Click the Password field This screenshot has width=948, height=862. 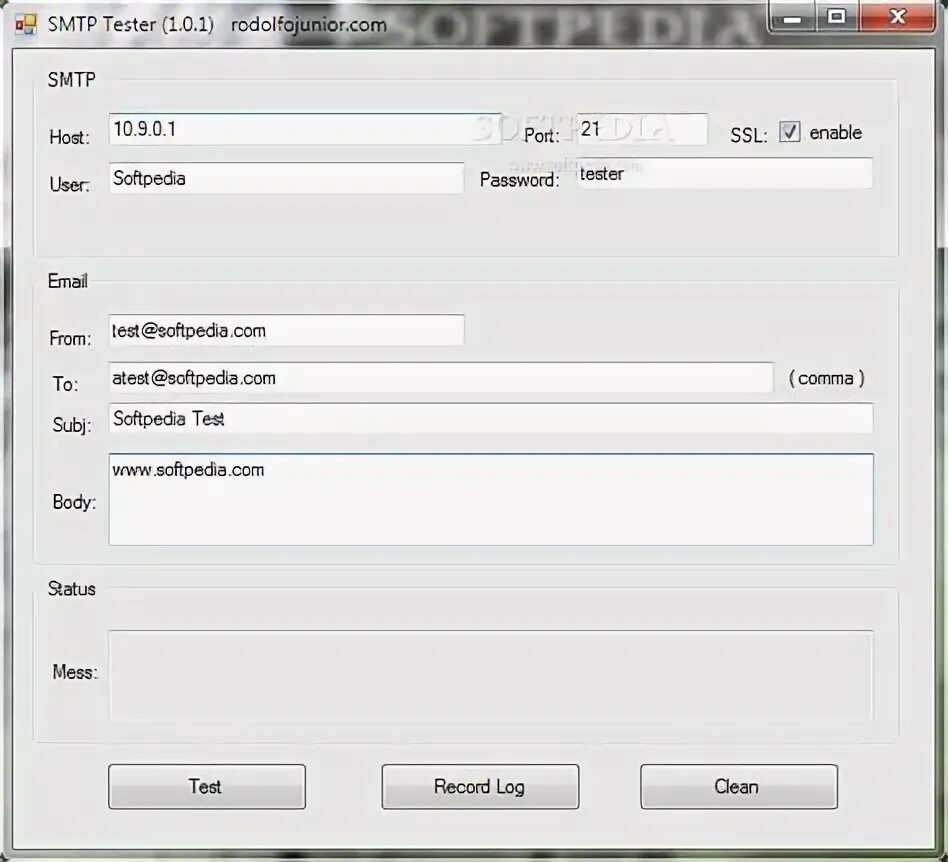tap(724, 173)
